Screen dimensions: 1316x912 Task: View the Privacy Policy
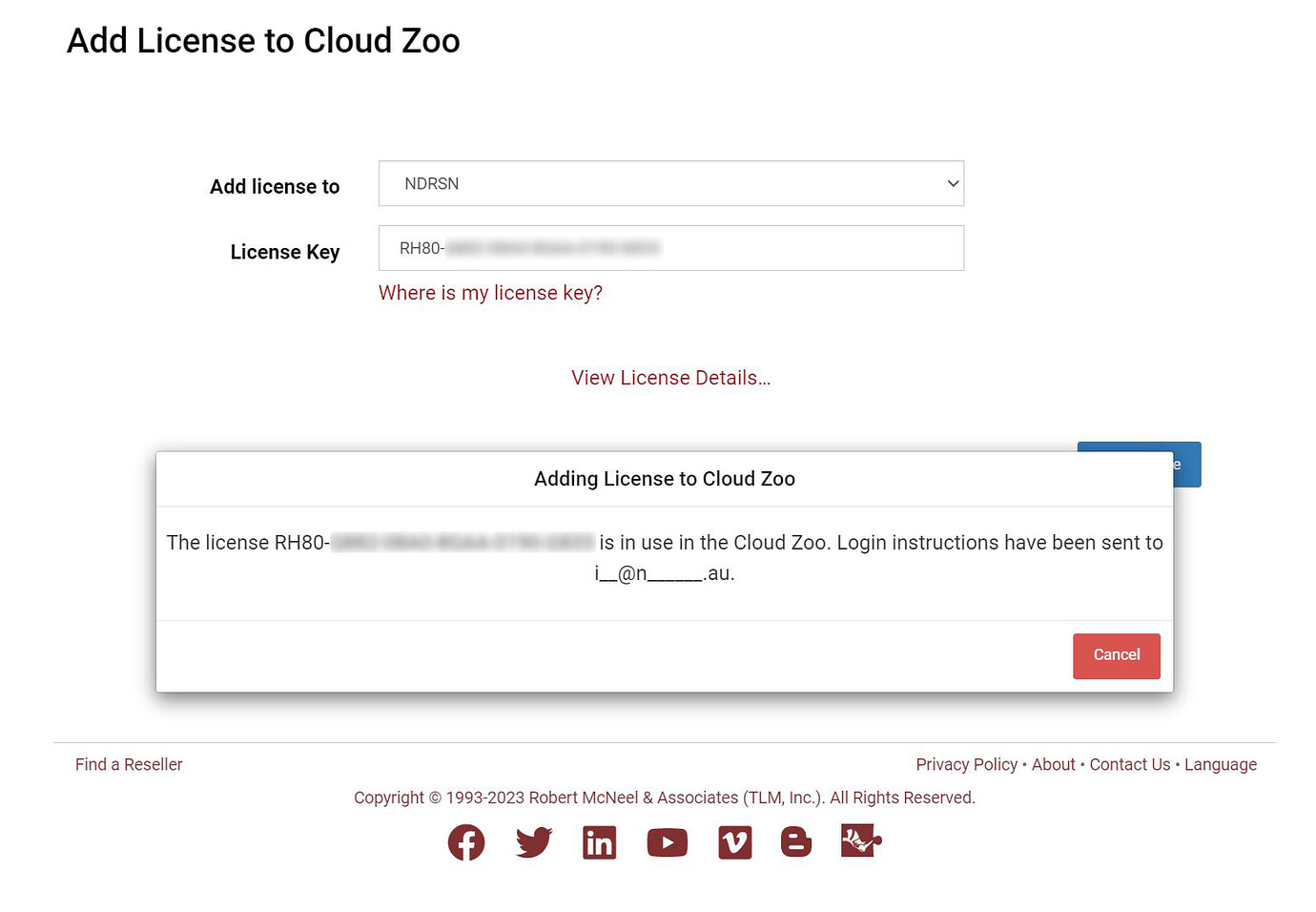966,764
